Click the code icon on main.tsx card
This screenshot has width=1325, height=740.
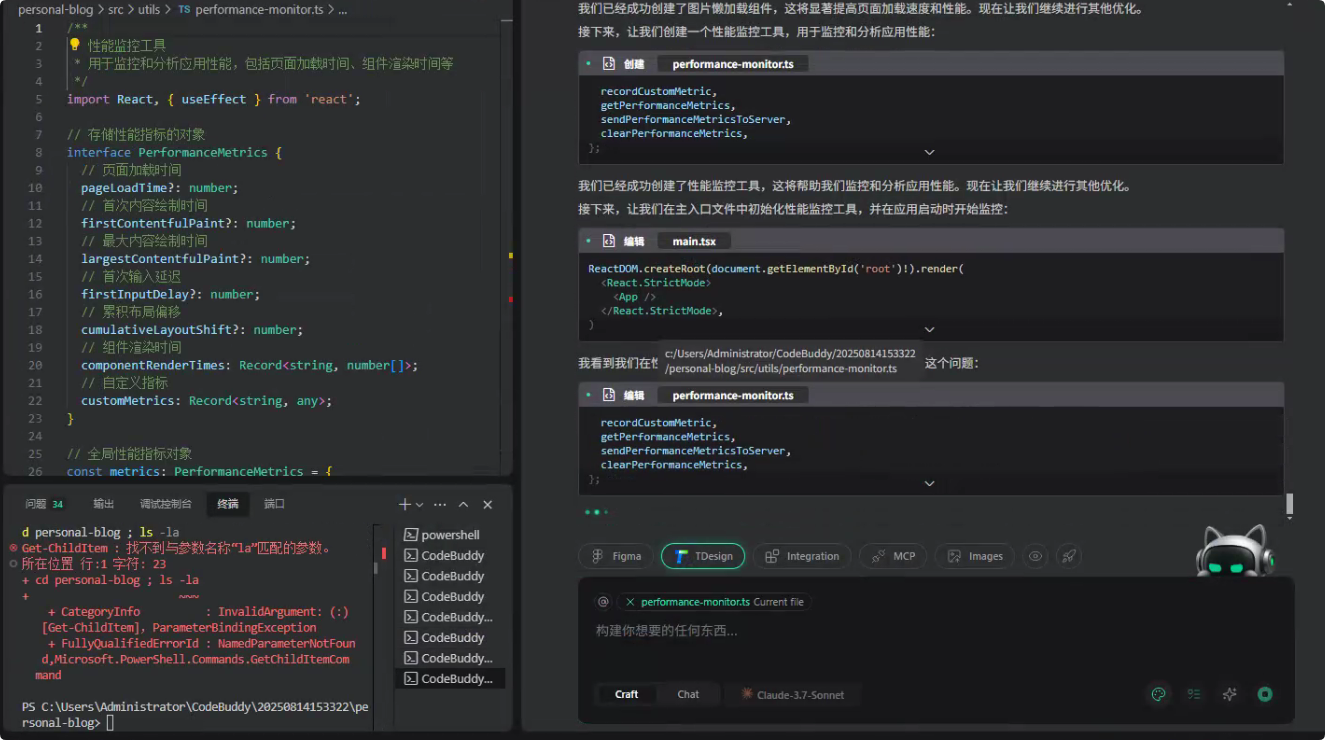point(608,241)
